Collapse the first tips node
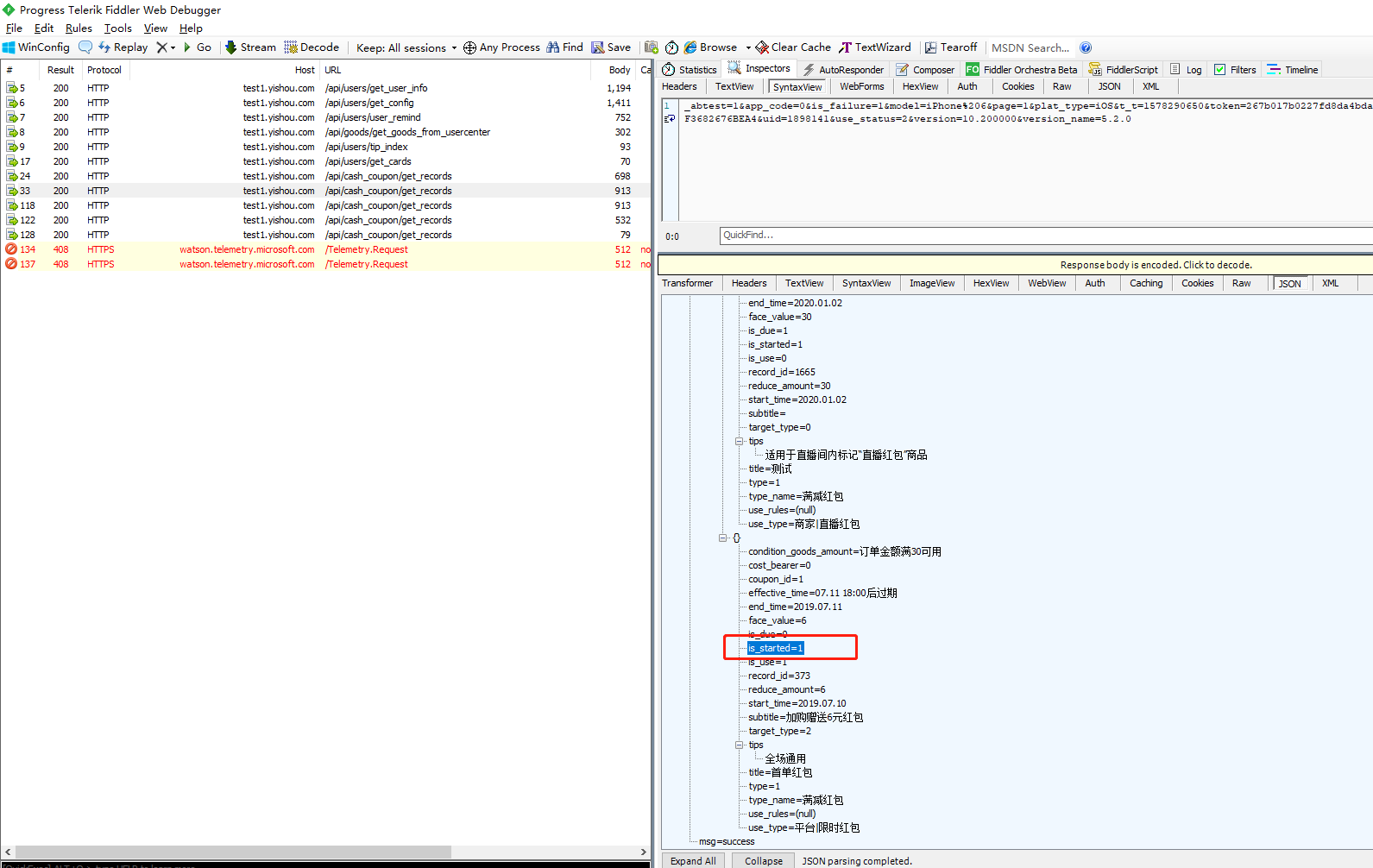 [x=739, y=441]
